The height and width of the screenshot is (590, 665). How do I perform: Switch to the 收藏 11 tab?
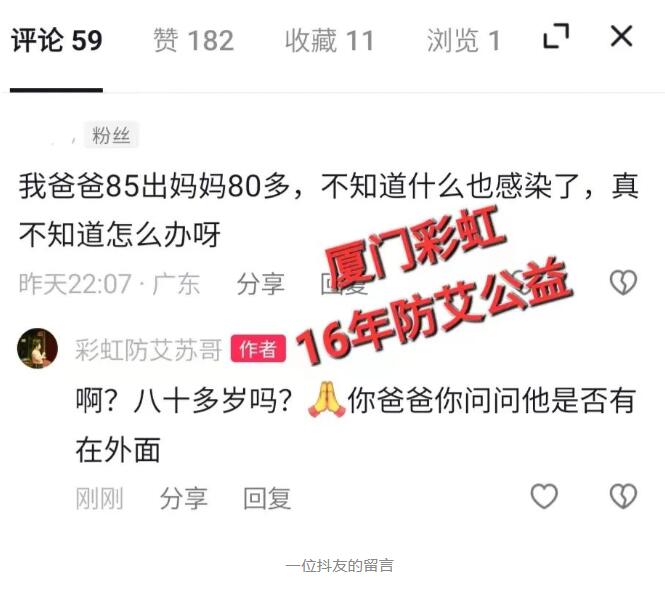tap(329, 41)
